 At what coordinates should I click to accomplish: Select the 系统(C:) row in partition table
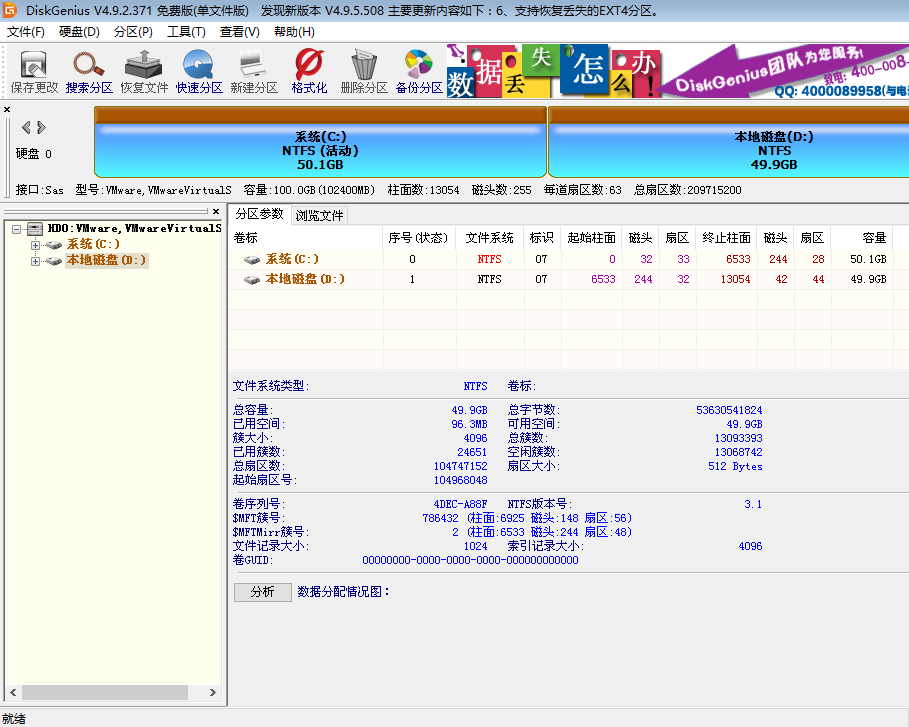click(x=292, y=259)
